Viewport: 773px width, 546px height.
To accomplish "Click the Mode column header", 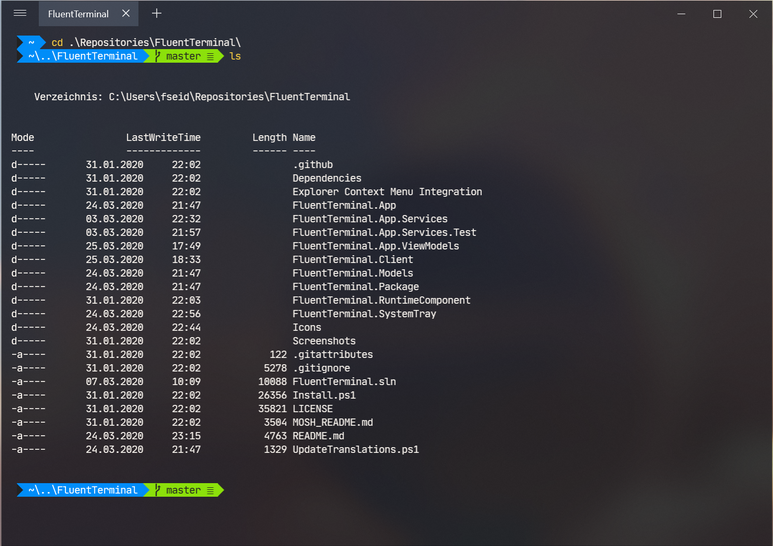I will [23, 137].
